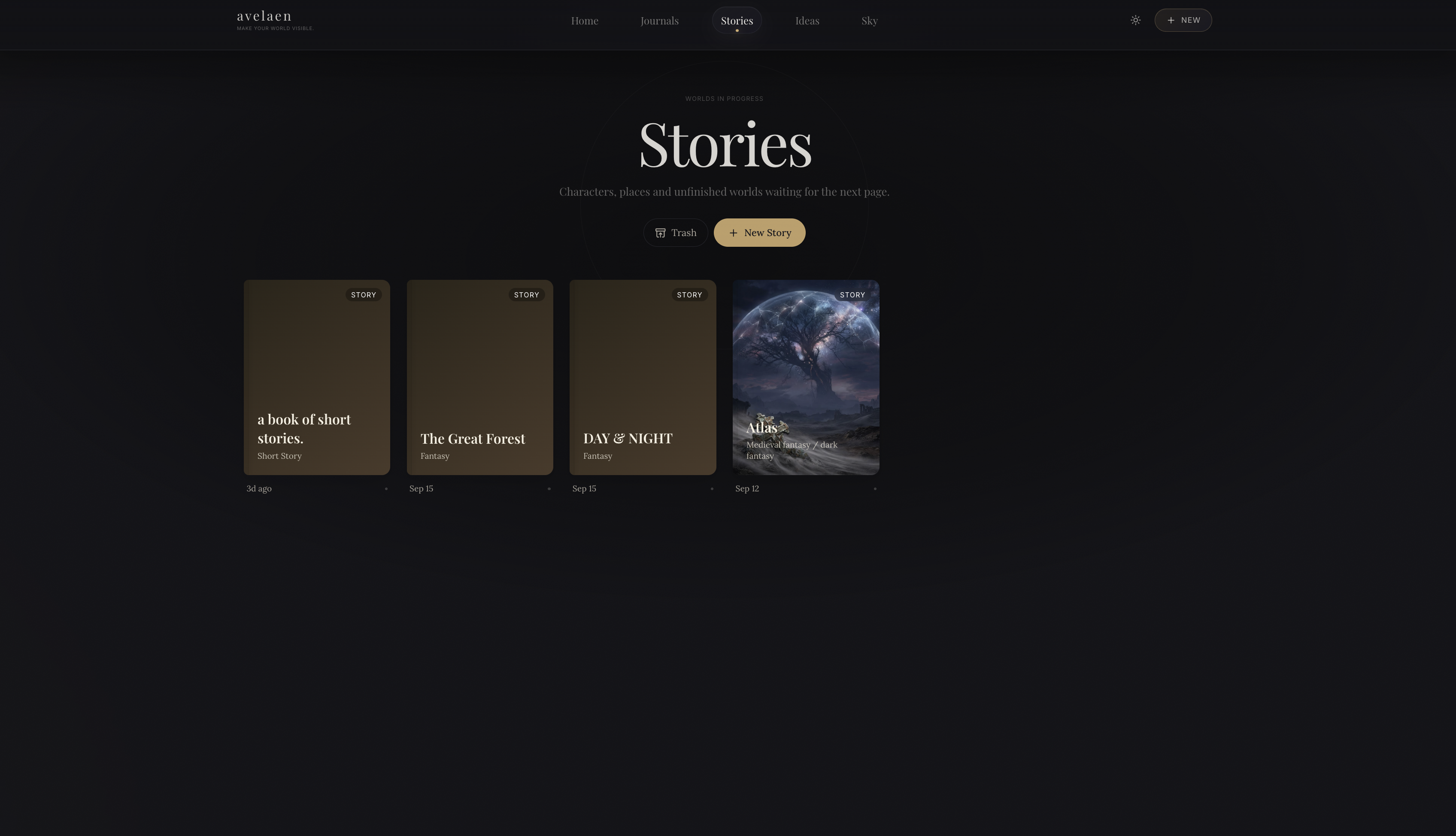This screenshot has height=836, width=1456.
Task: Click options dot beside '3d ago'
Action: point(386,489)
